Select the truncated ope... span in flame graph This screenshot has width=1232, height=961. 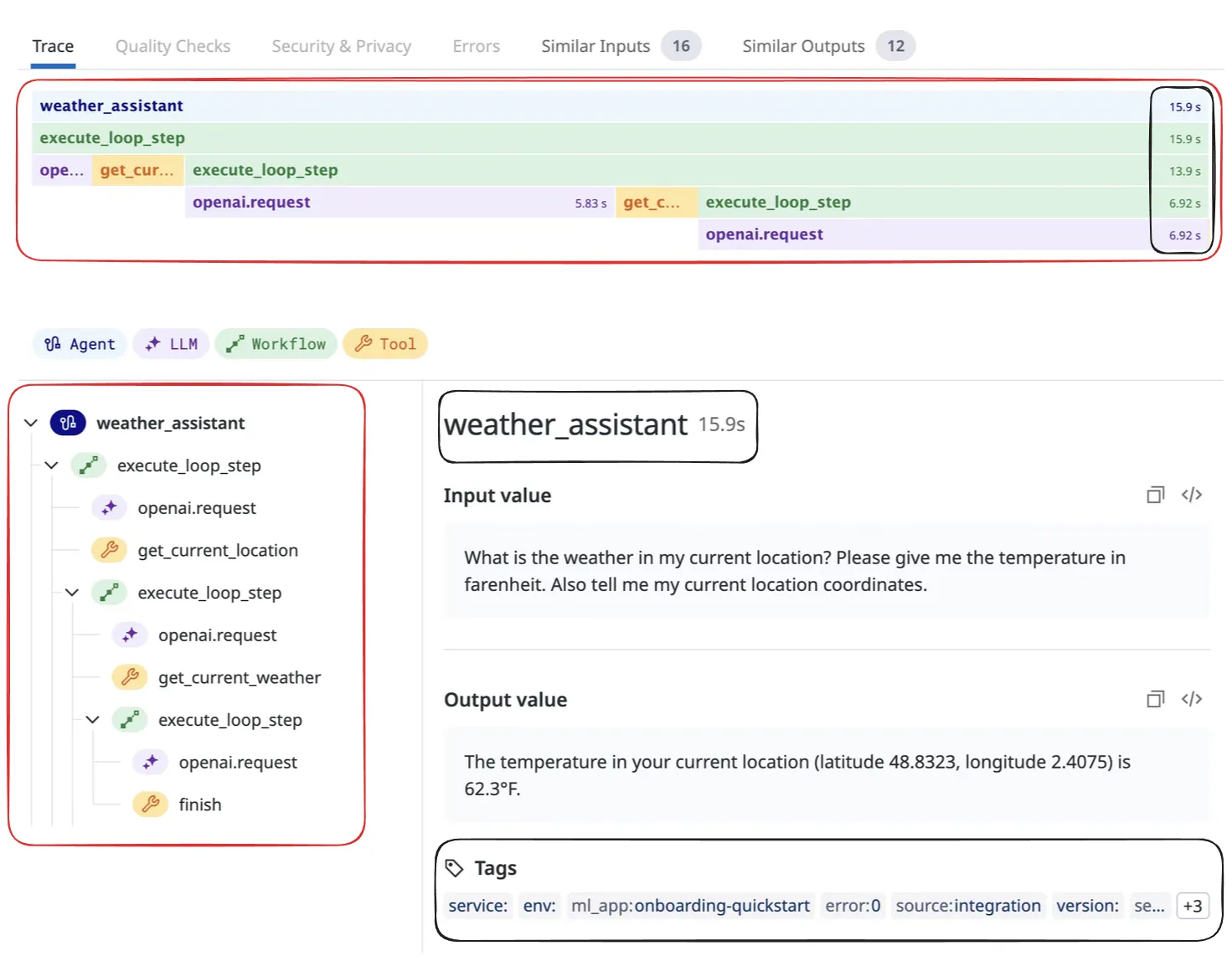coord(62,170)
